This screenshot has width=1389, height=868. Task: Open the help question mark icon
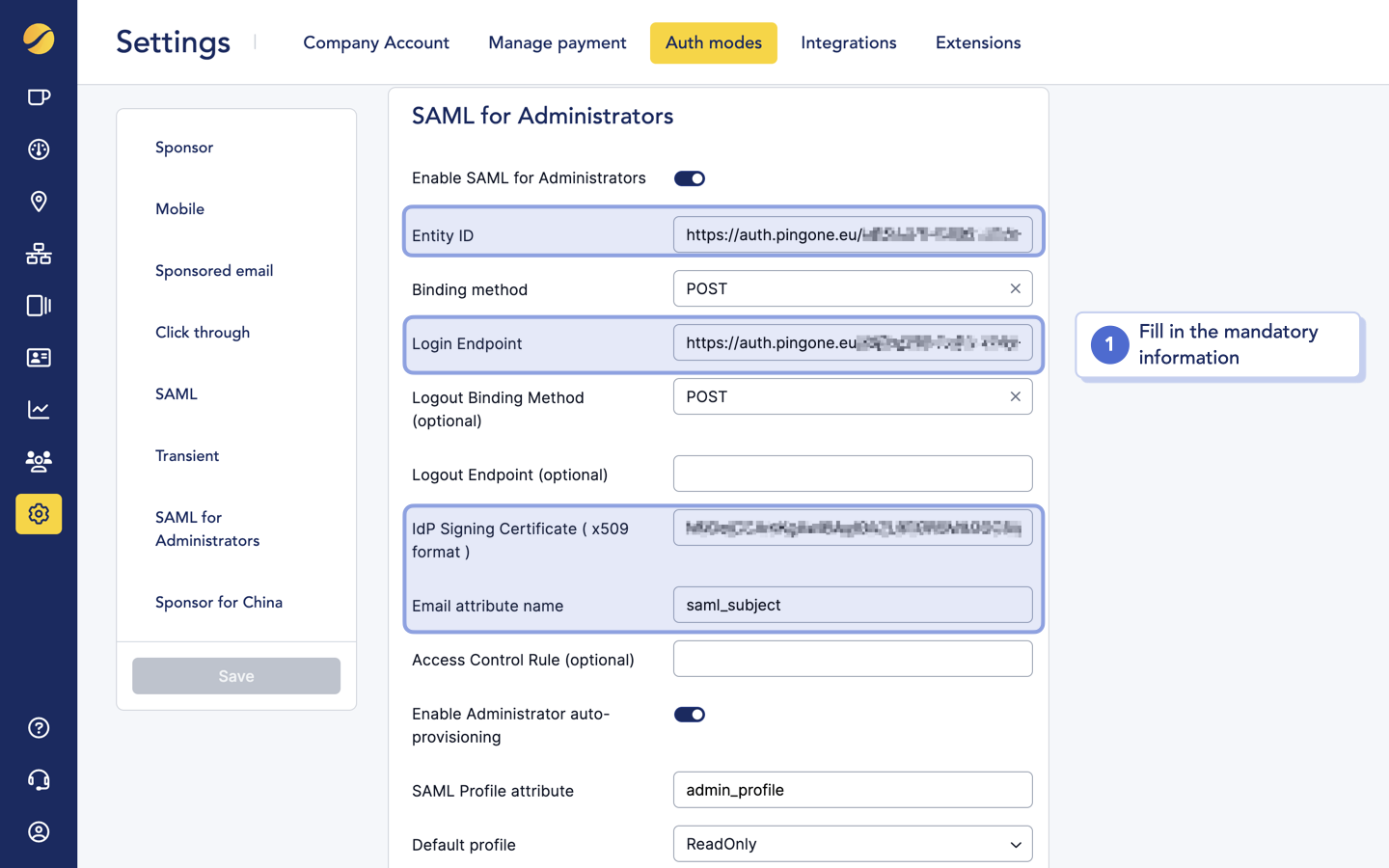38,728
